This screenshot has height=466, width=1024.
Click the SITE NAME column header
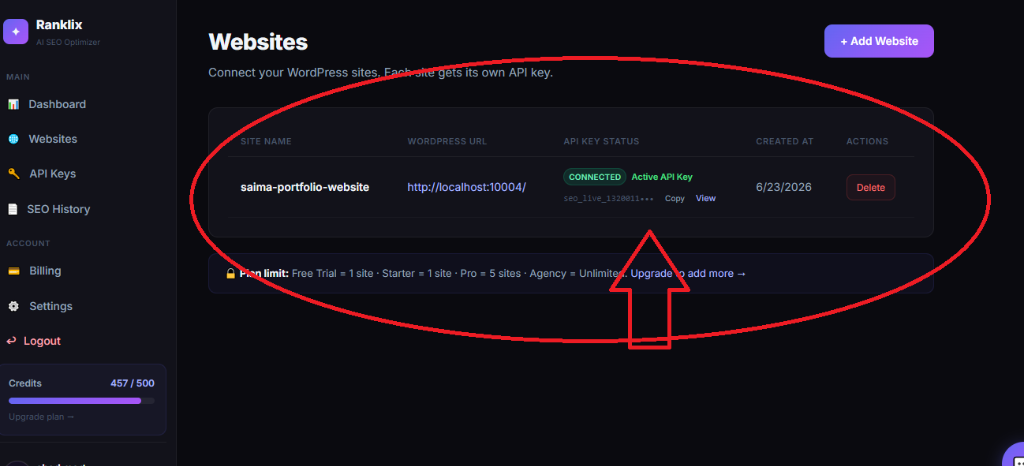pyautogui.click(x=266, y=141)
